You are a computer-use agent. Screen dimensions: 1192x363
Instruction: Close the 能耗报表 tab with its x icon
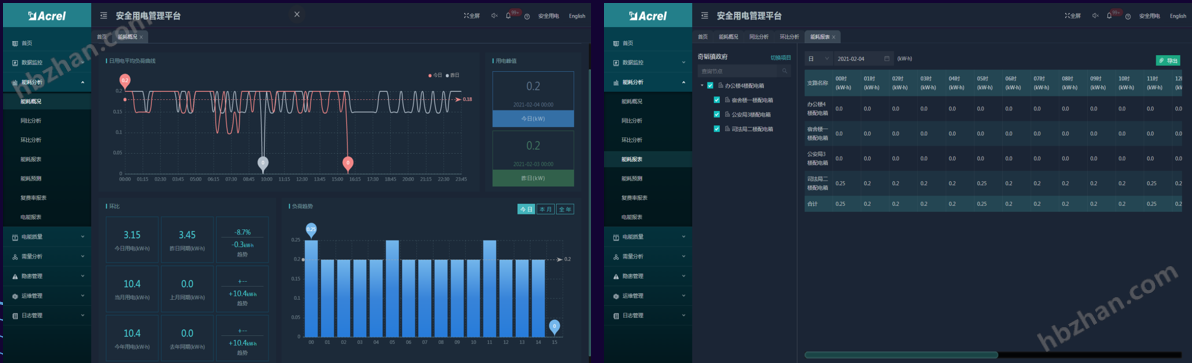(x=834, y=36)
